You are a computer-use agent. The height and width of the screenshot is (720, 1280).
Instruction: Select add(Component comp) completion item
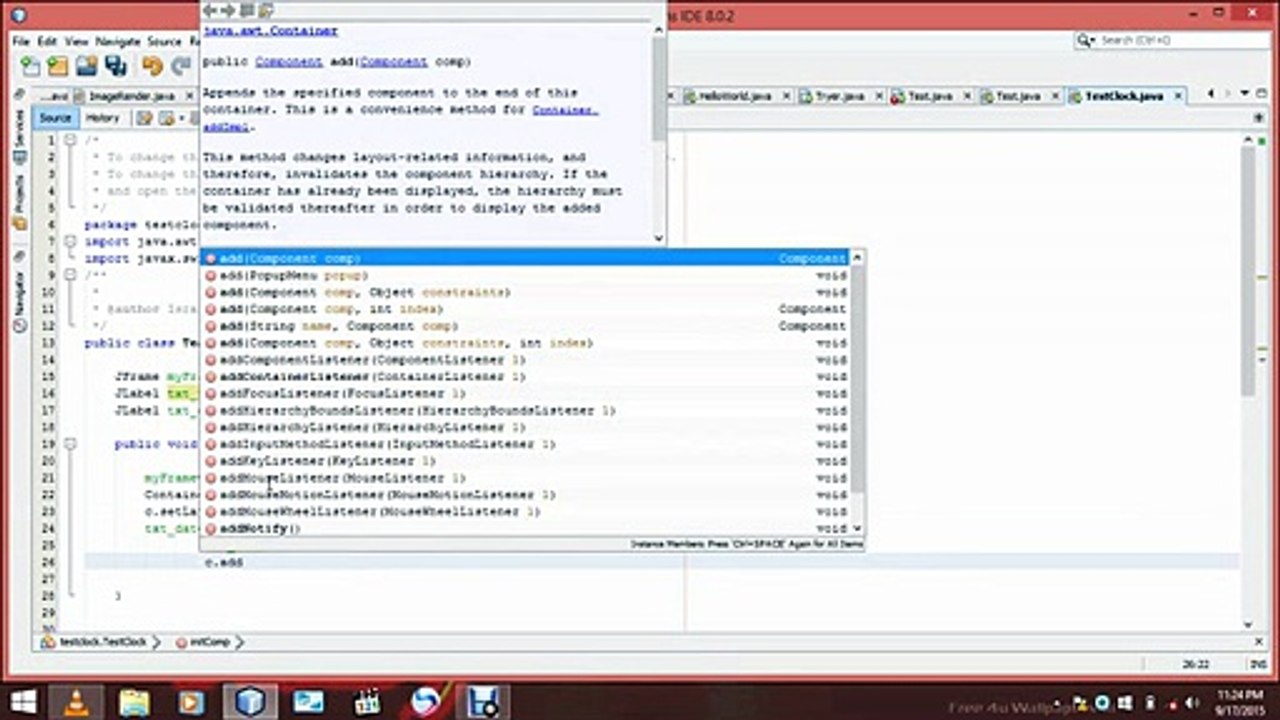coord(526,258)
